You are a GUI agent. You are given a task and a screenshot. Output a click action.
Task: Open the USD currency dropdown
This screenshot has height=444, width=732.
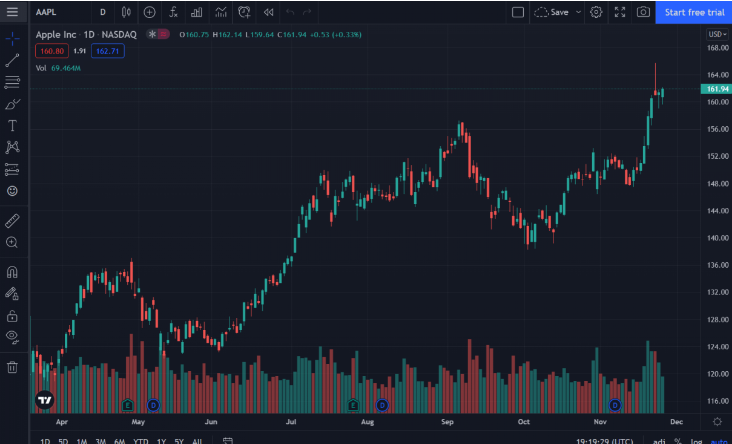click(717, 34)
